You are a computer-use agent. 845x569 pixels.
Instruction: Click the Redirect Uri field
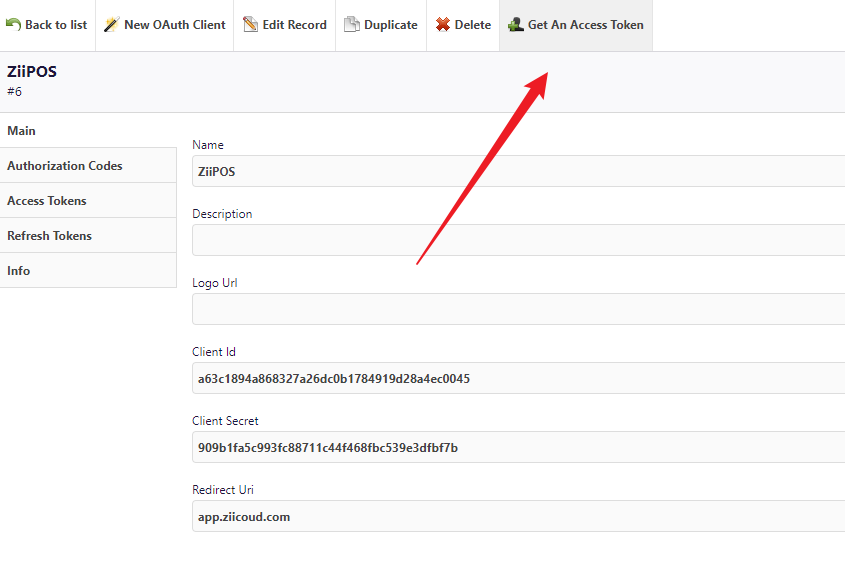point(518,517)
